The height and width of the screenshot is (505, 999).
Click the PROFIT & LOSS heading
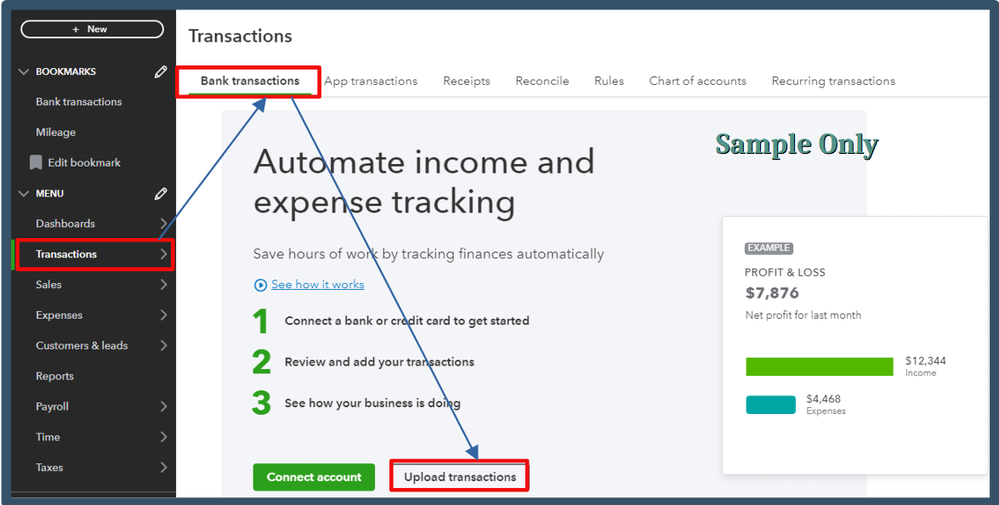[785, 273]
